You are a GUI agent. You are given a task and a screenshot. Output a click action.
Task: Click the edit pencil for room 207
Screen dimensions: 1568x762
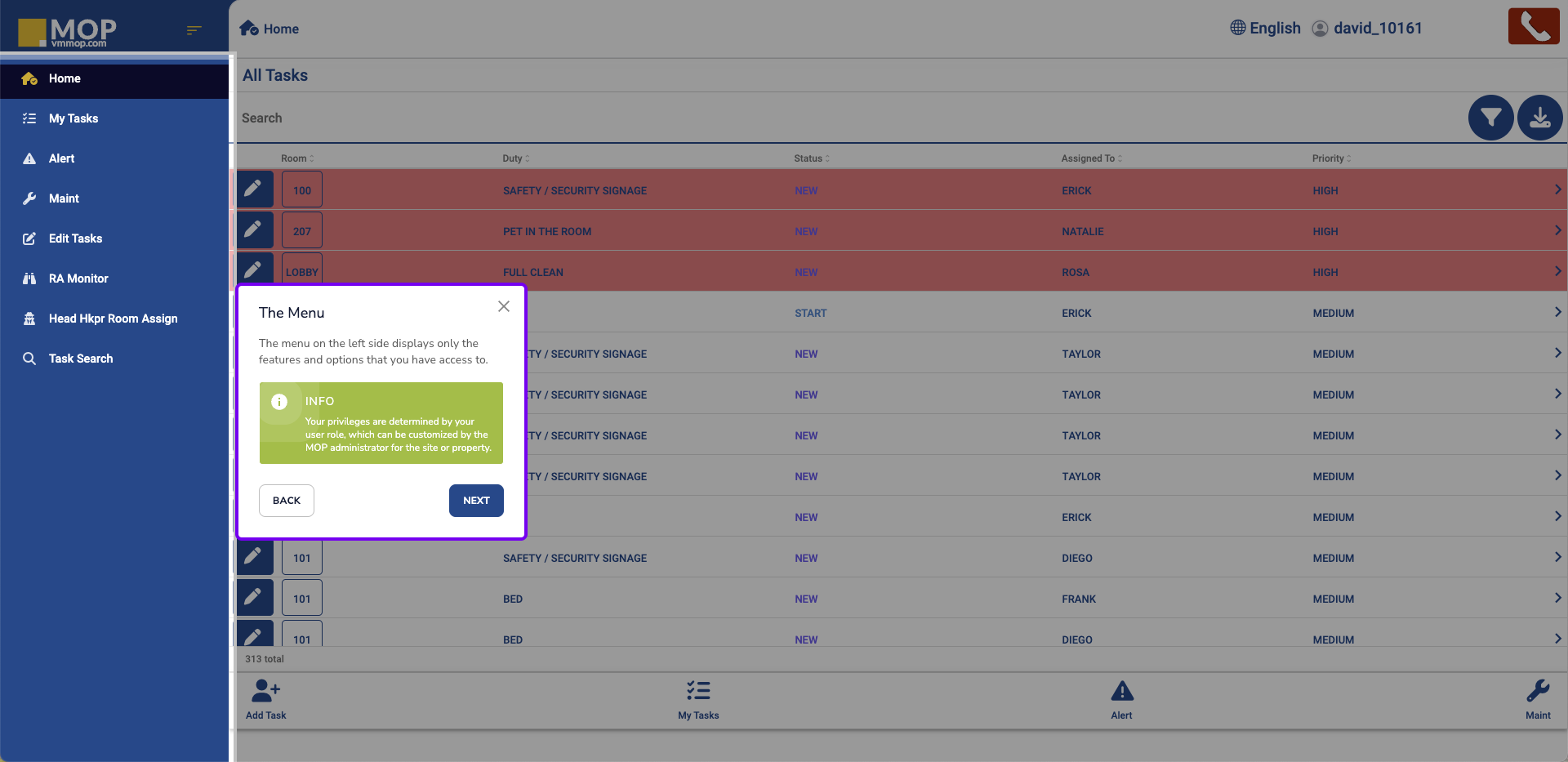[254, 230]
